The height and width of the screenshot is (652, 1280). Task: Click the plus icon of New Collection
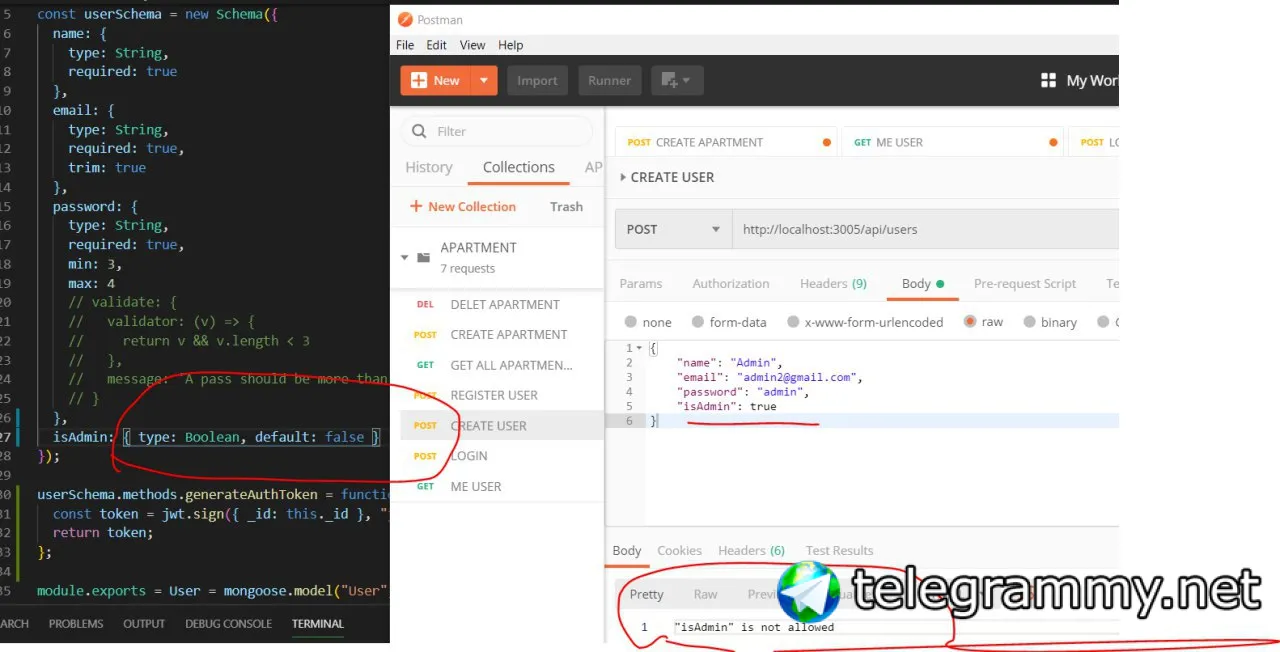pos(416,206)
